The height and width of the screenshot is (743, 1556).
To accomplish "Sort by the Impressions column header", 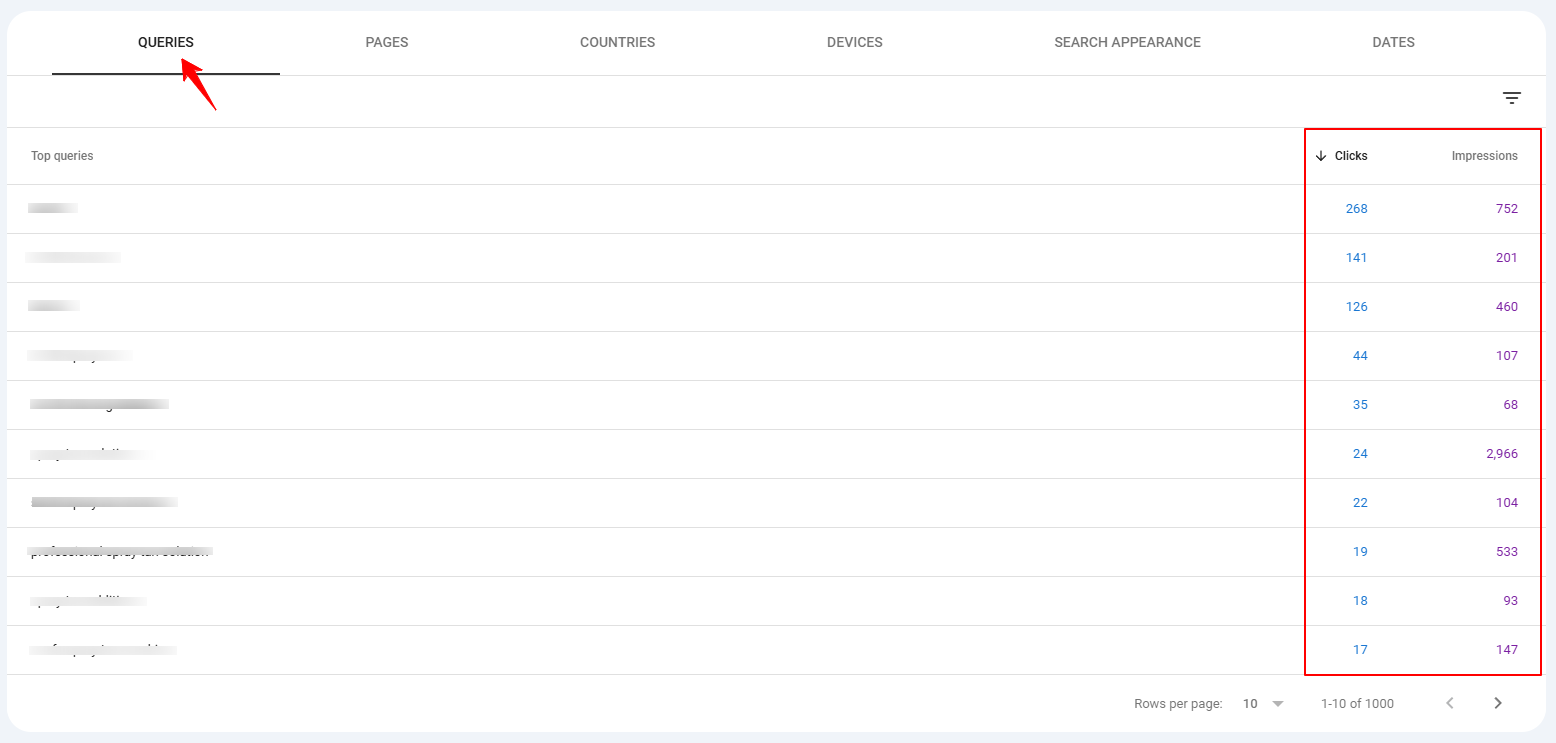I will pyautogui.click(x=1484, y=156).
